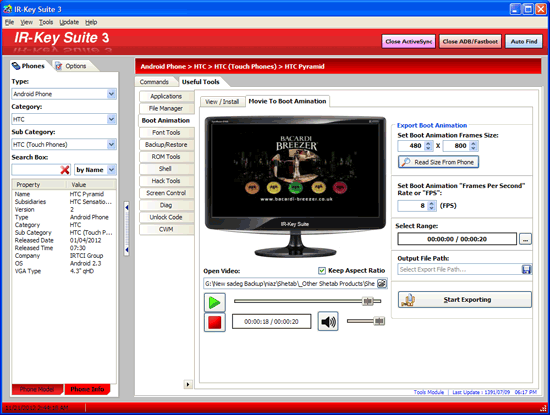Open the CWM section
The image size is (550, 415).
pos(166,229)
